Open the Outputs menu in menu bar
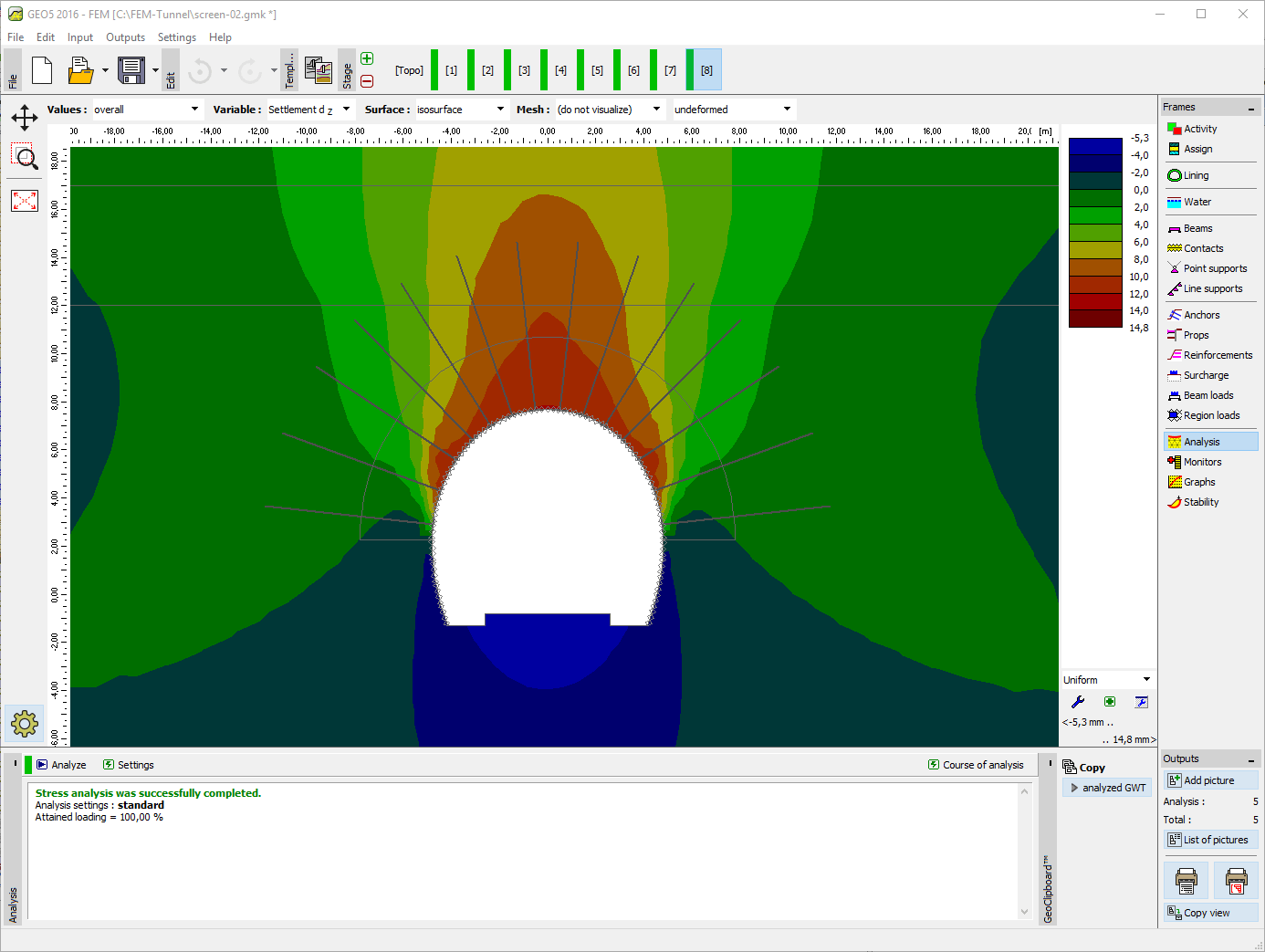 (125, 37)
